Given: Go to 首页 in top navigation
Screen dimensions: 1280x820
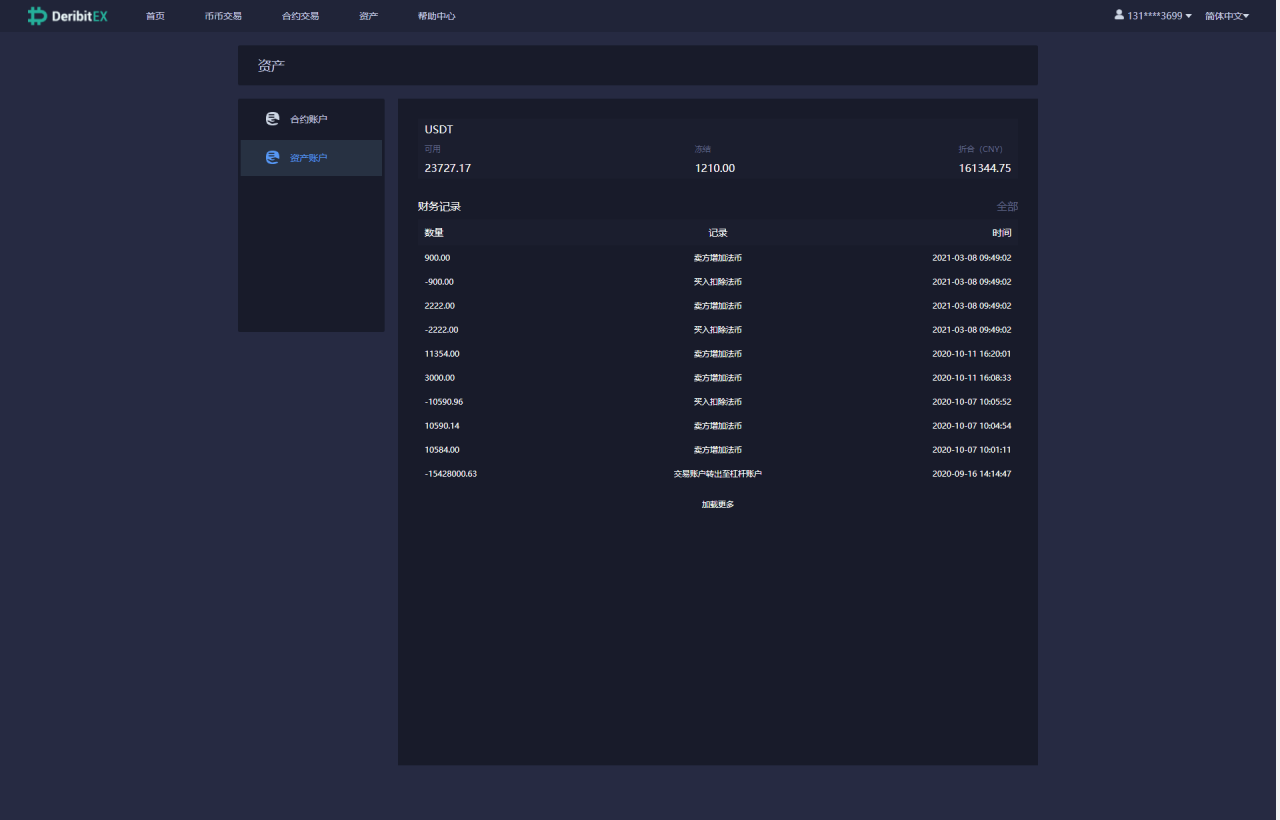Looking at the screenshot, I should click(x=155, y=16).
